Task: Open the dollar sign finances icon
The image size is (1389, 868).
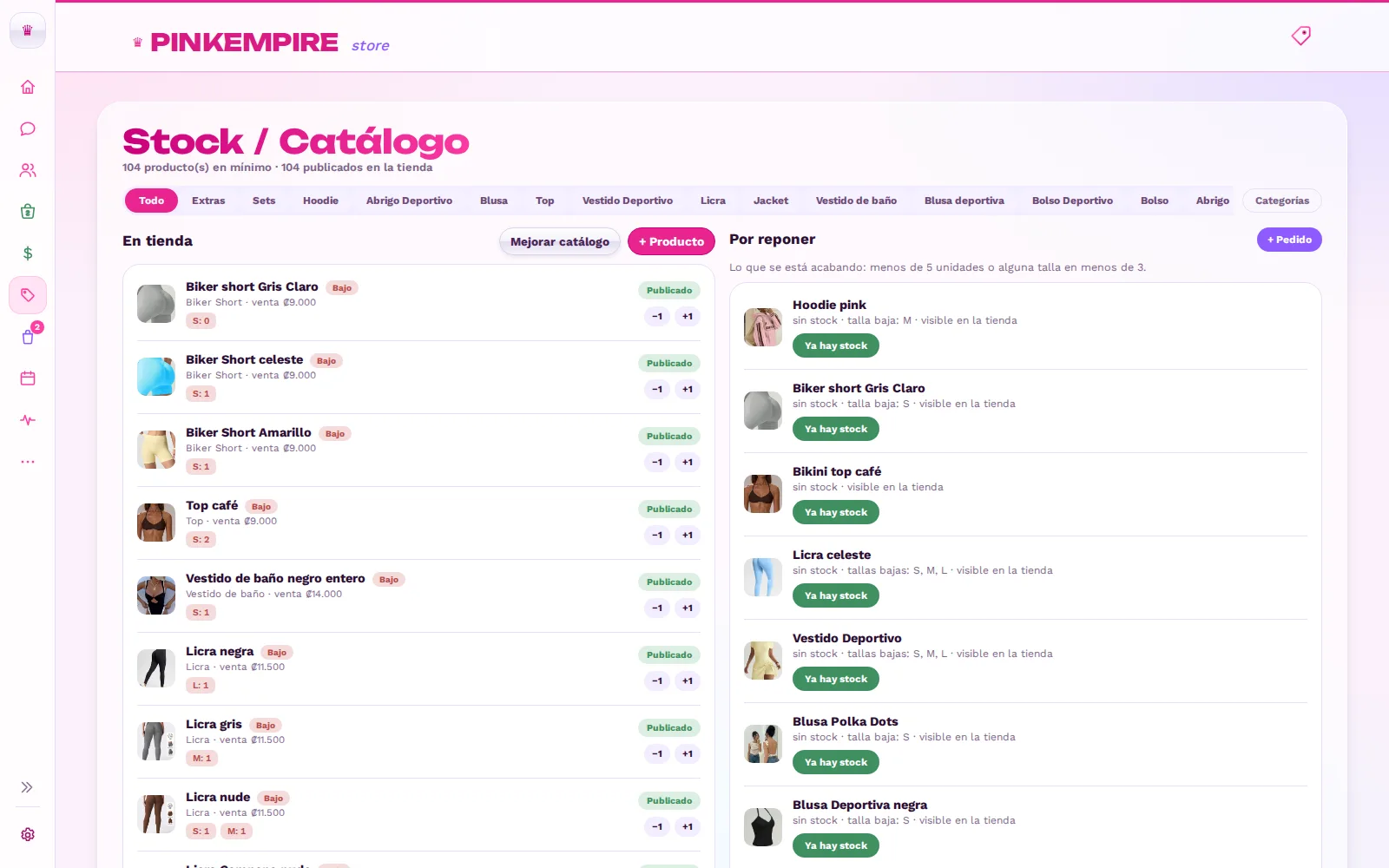Action: pyautogui.click(x=28, y=253)
